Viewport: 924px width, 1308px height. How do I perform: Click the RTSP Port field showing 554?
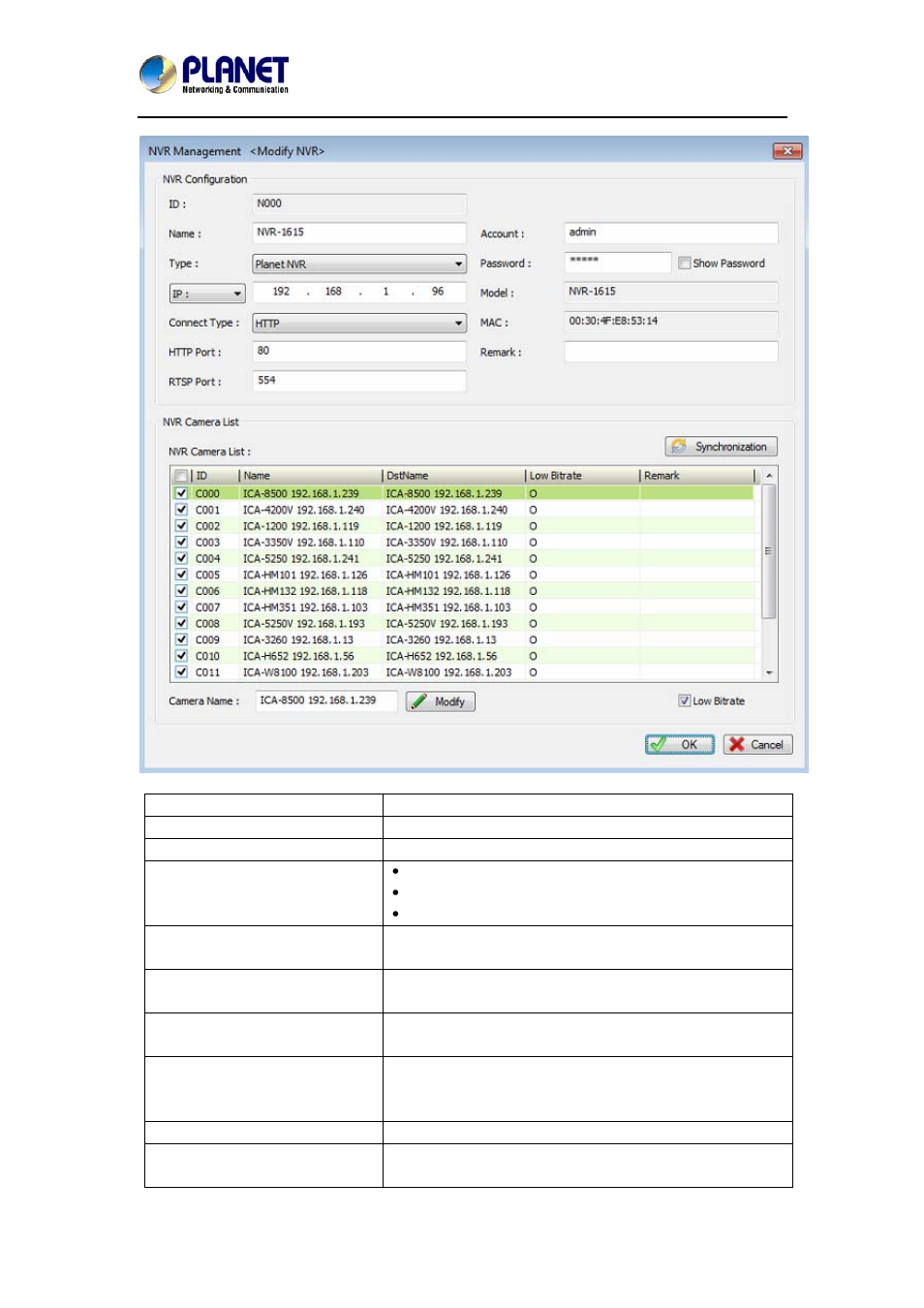359,381
